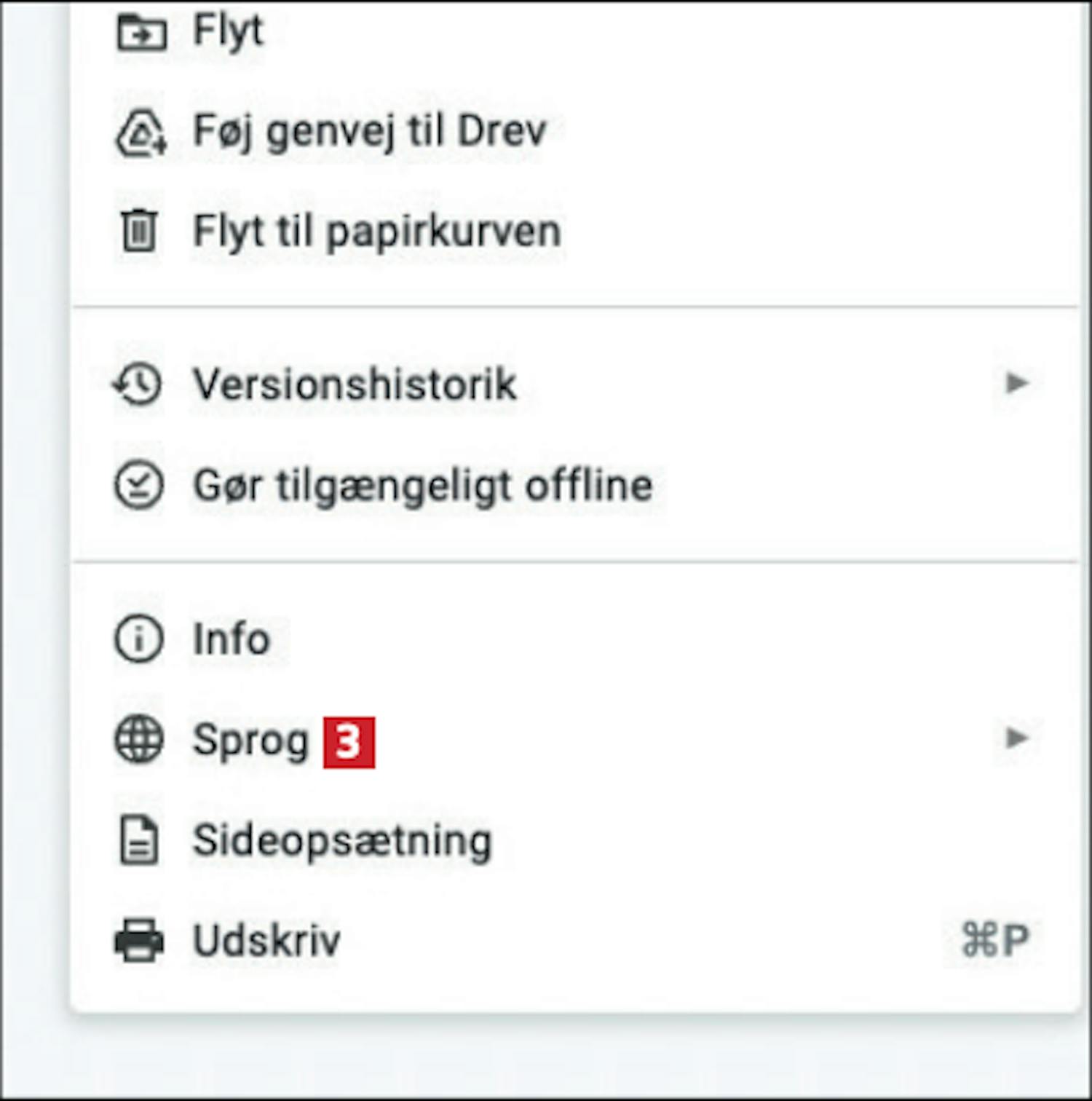Click the printer icon
The height and width of the screenshot is (1101, 1092).
tap(138, 941)
